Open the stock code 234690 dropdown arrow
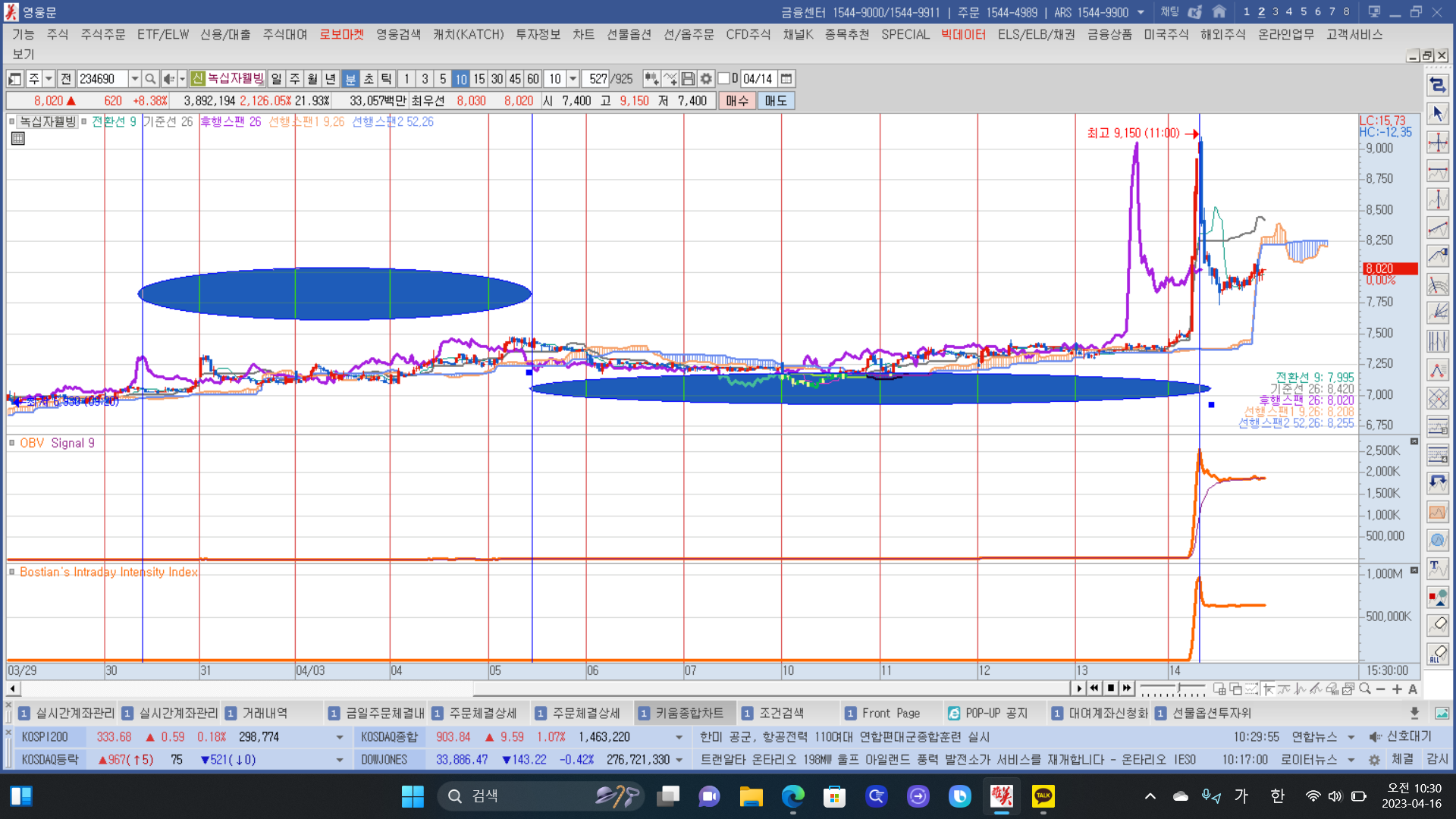This screenshot has width=1456, height=819. tap(134, 79)
